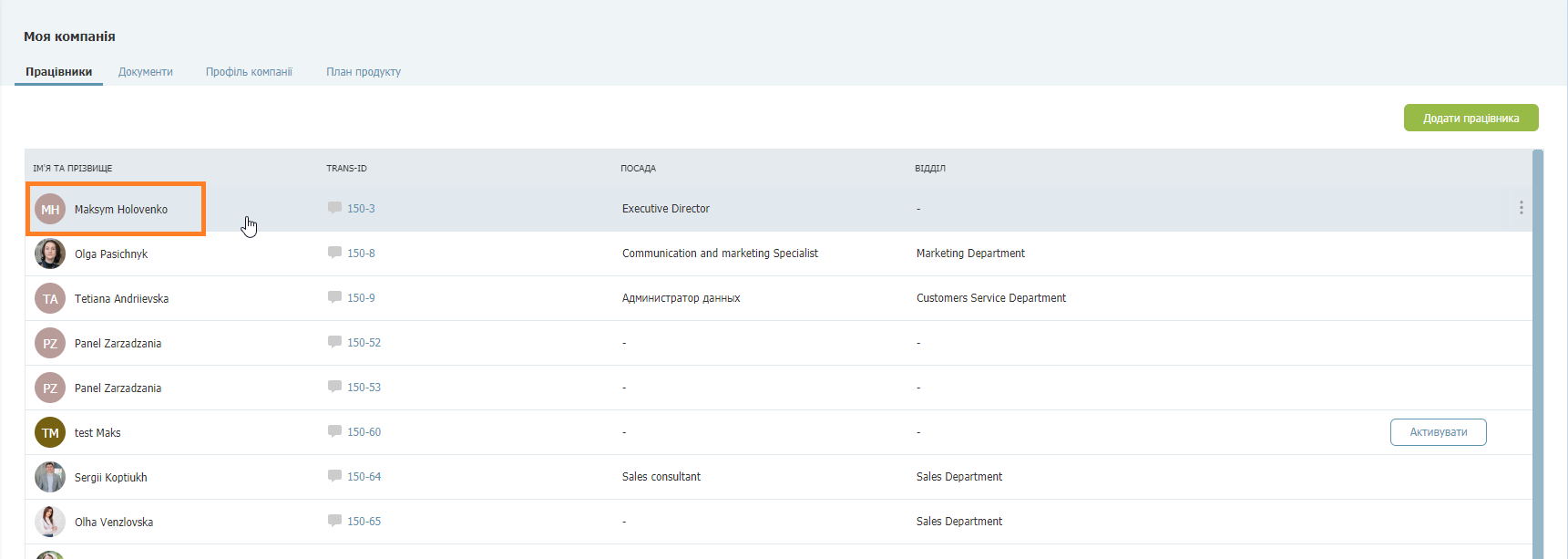Image resolution: width=1568 pixels, height=559 pixels.
Task: Select the name Olga Pasichnyk
Action: point(111,254)
